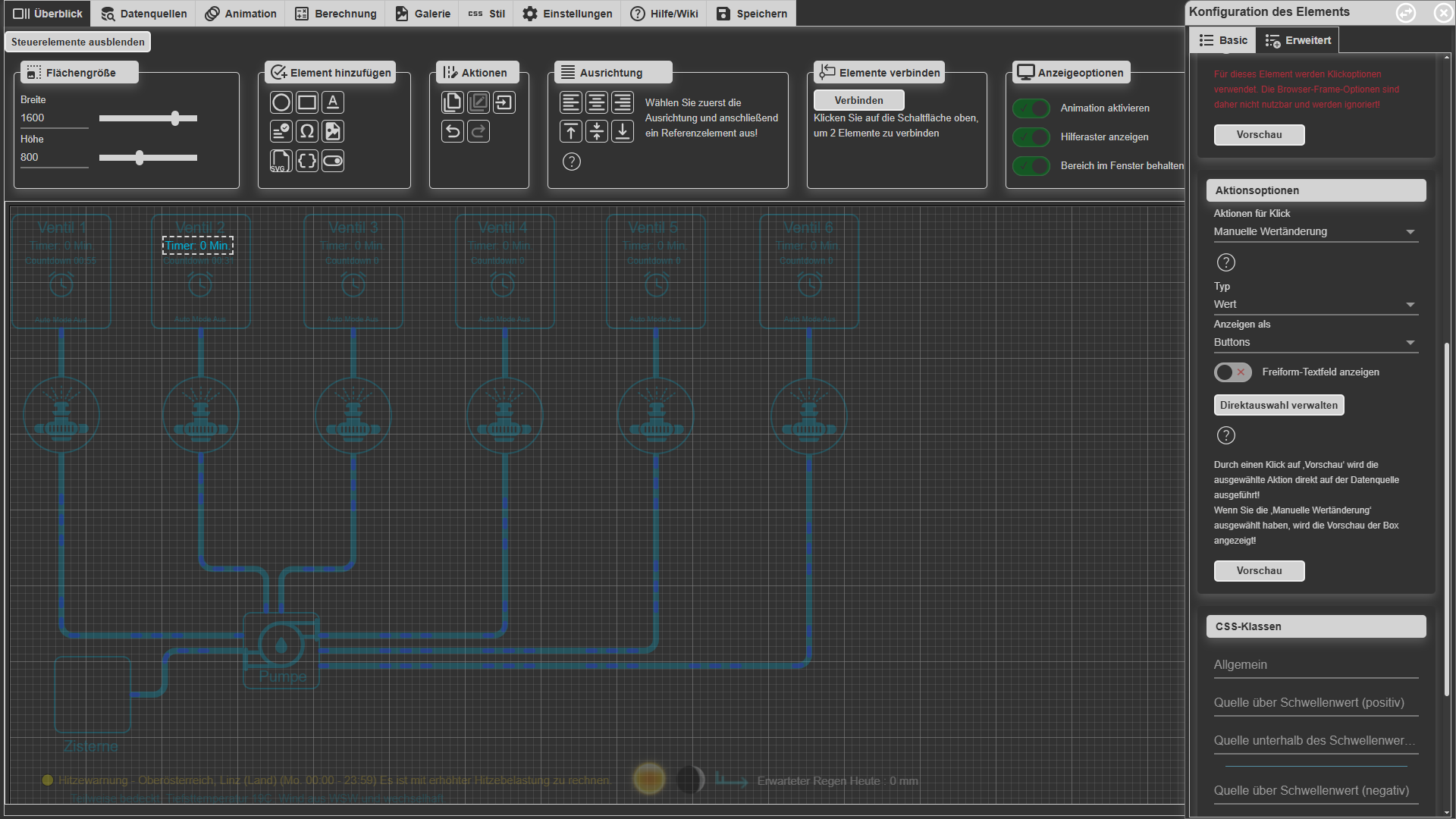Click the copy elements icon
1456x819 pixels.
(x=453, y=102)
